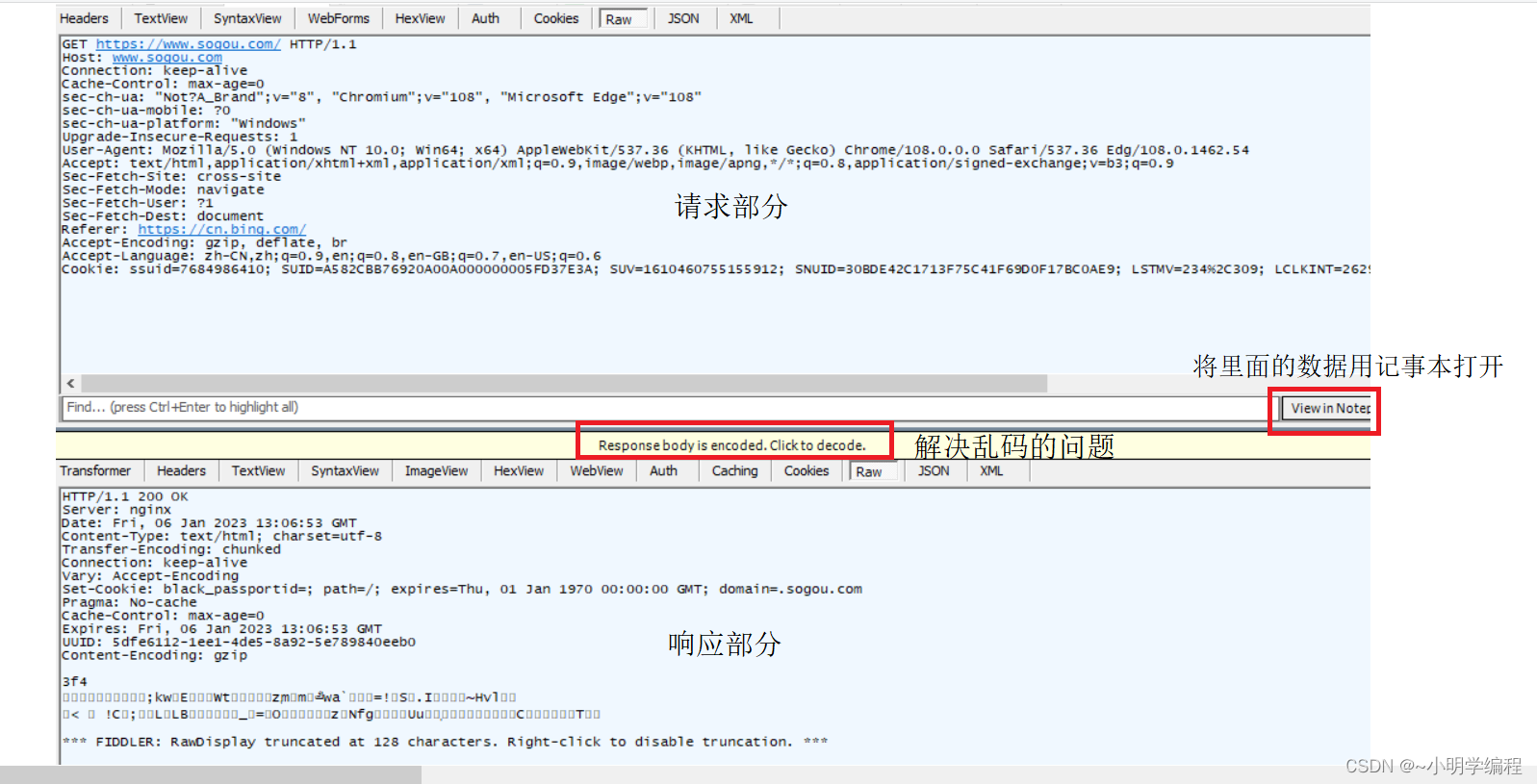Open the Caching tab
The image size is (1537, 784).
pyautogui.click(x=734, y=471)
